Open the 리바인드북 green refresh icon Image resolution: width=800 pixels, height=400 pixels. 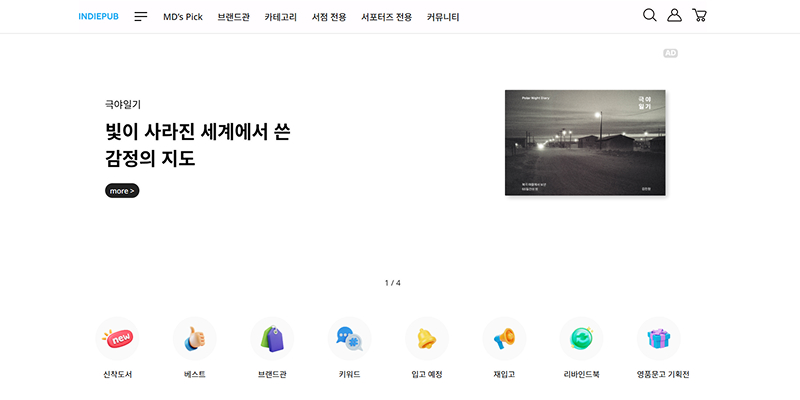[581, 339]
